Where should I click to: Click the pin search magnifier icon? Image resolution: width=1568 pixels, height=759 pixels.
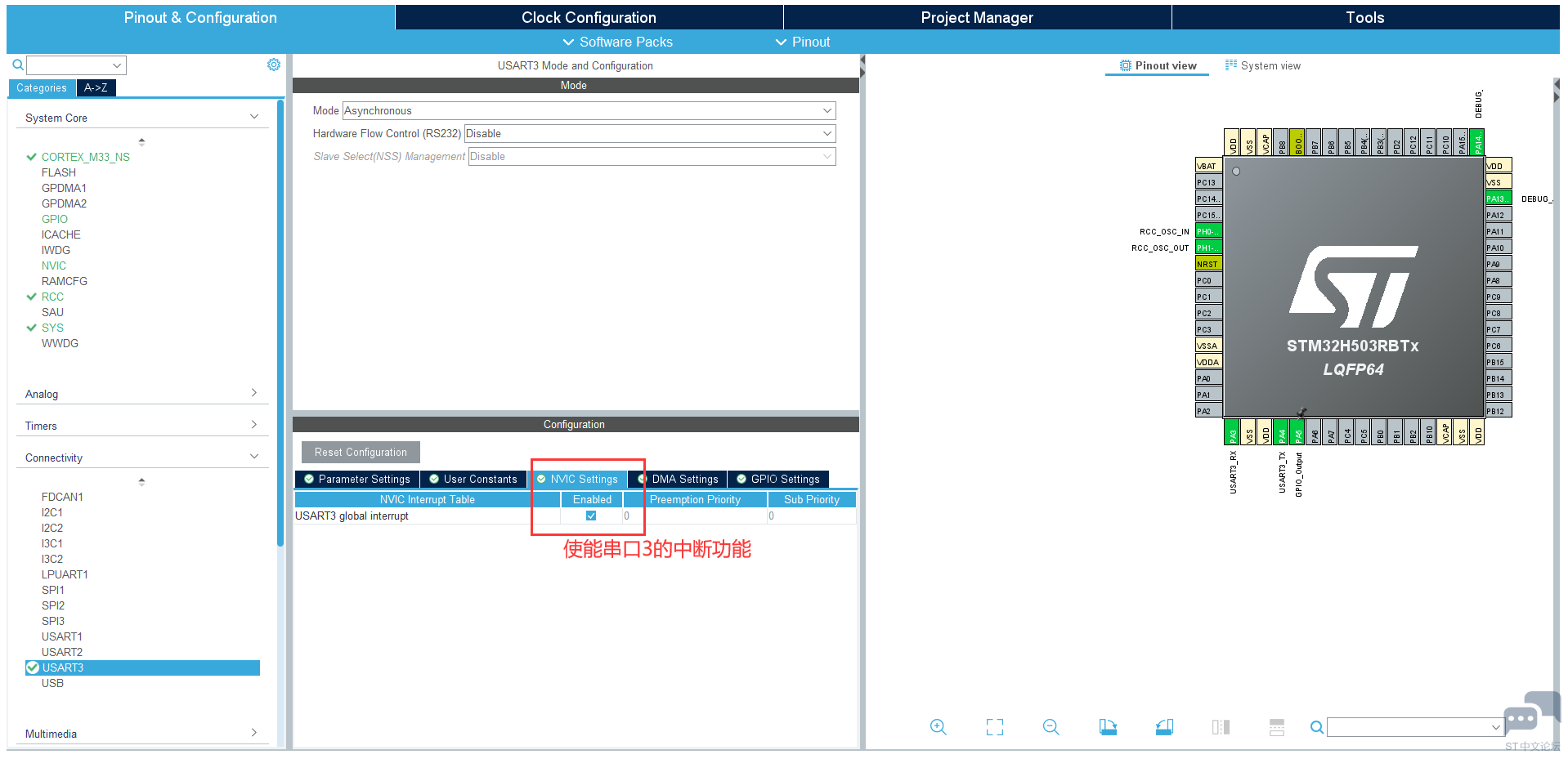[x=1317, y=727]
